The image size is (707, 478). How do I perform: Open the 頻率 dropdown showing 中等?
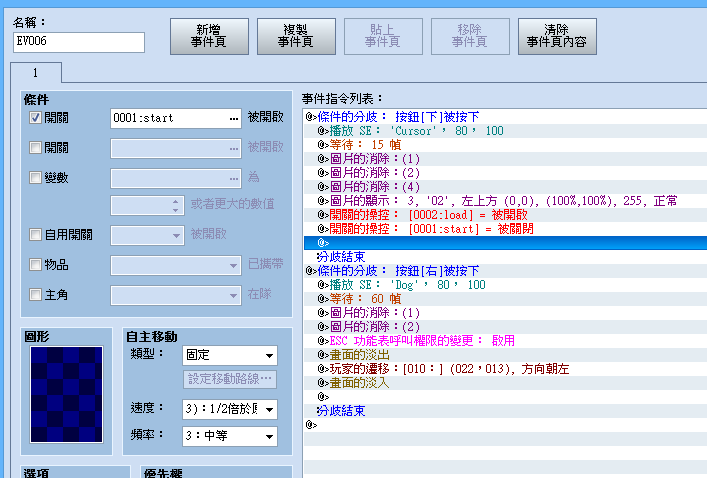(230, 436)
